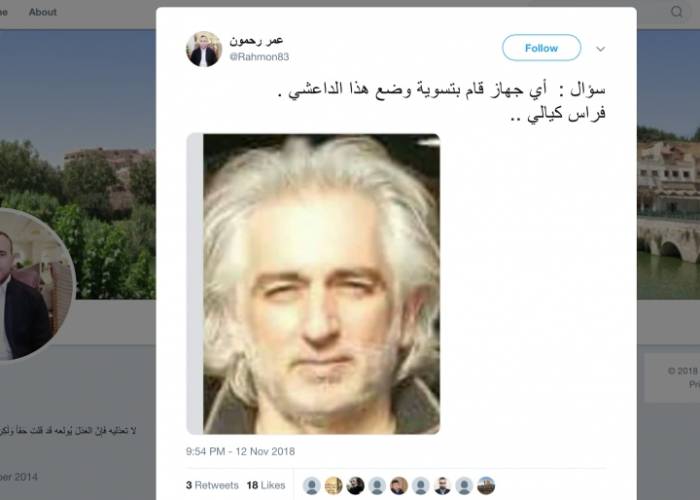Go to the About tab
This screenshot has height=500, width=700.
tap(42, 12)
